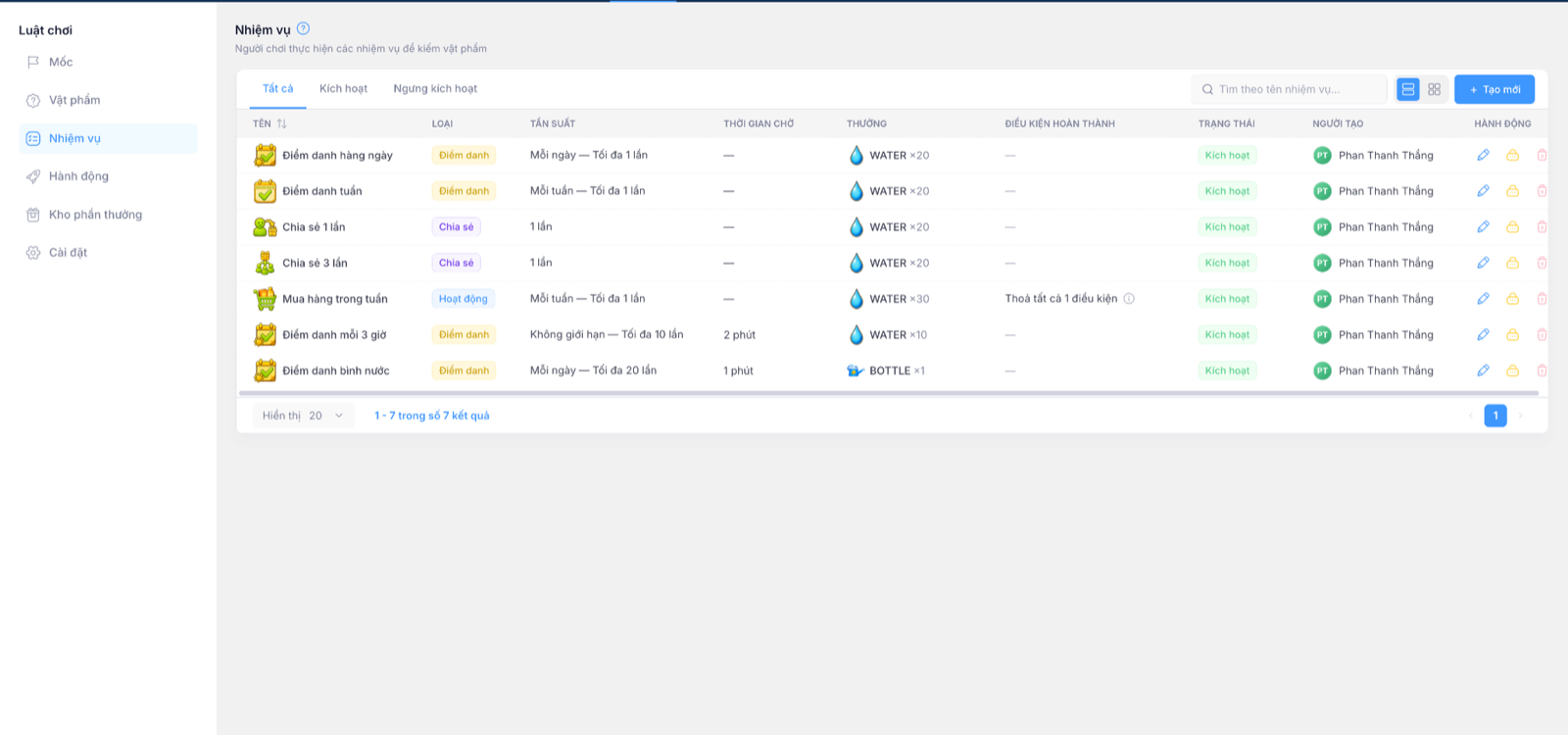Lock the Điểm danh tuần task

pos(1512,191)
